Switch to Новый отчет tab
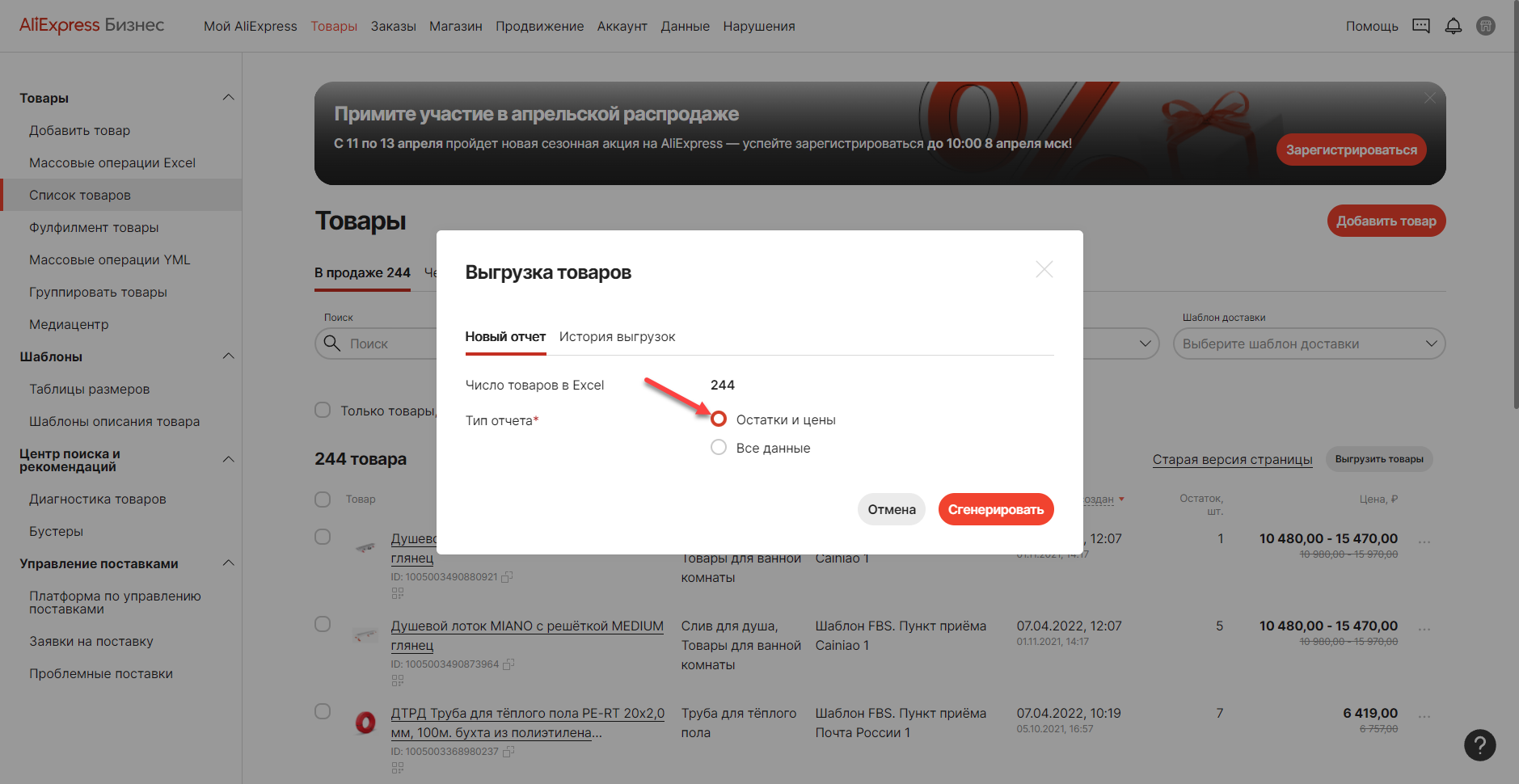1519x784 pixels. click(505, 337)
